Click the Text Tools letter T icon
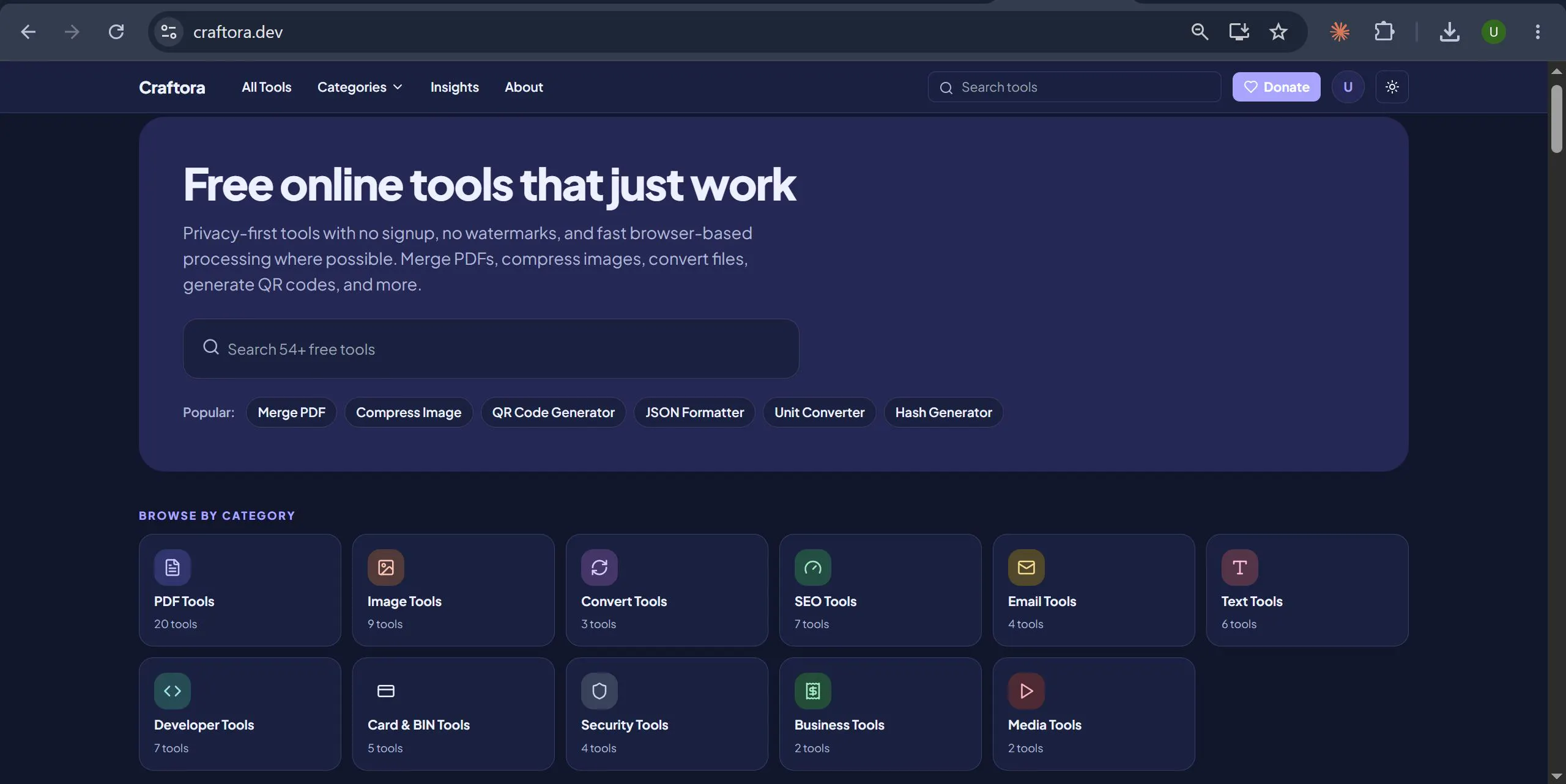Screen dimensions: 1566x784 (1239, 568)
